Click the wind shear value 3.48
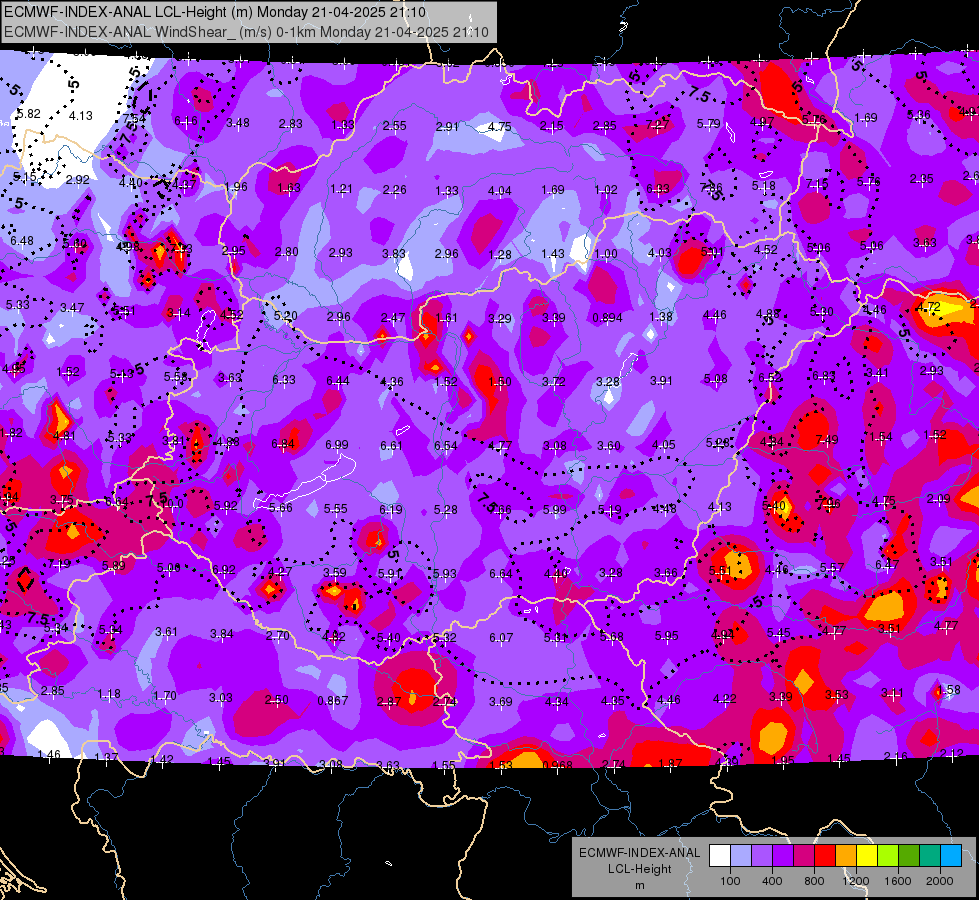979x900 pixels. pos(238,123)
